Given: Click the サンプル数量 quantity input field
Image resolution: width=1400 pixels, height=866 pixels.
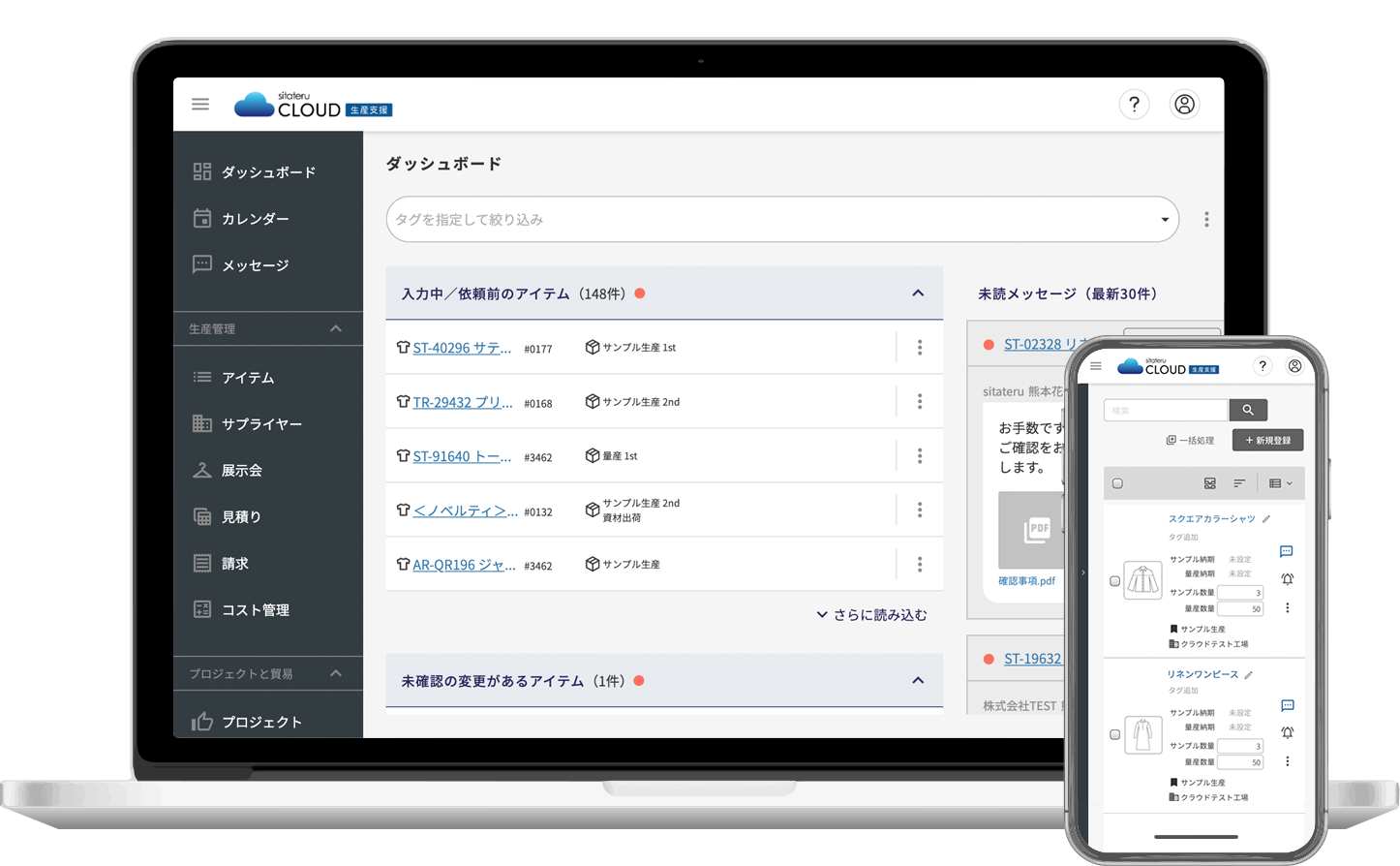Looking at the screenshot, I should [x=1240, y=592].
